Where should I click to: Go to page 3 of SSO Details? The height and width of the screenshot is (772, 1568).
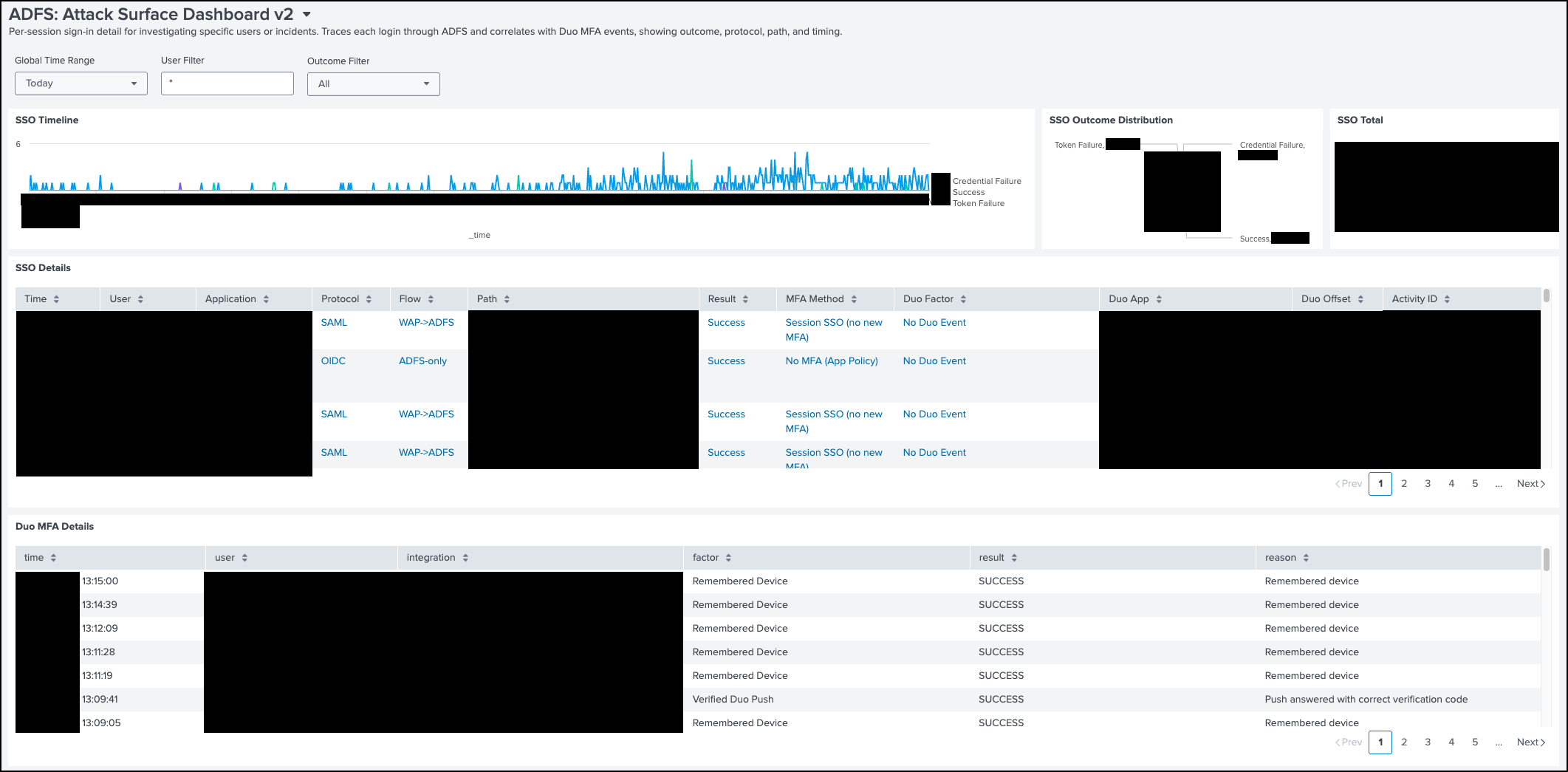(1428, 484)
